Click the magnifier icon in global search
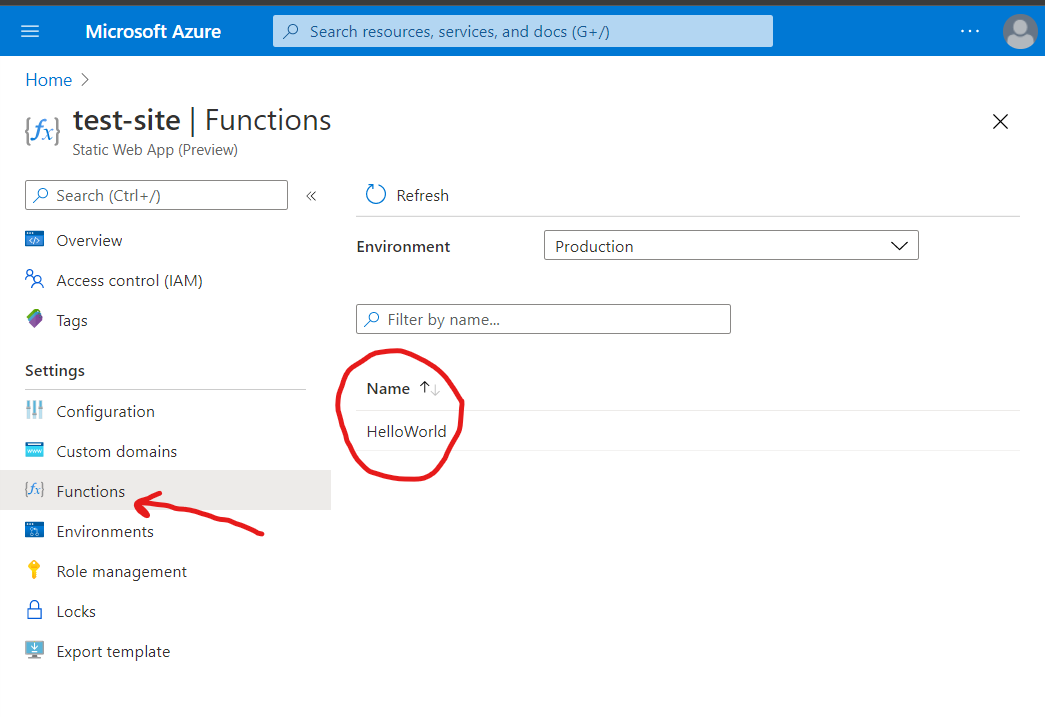Viewport: 1045px width, 717px height. (291, 31)
